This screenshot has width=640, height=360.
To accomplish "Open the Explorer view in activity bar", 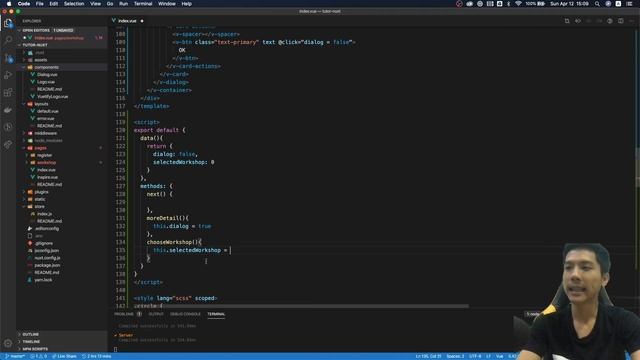I will 8,23.
